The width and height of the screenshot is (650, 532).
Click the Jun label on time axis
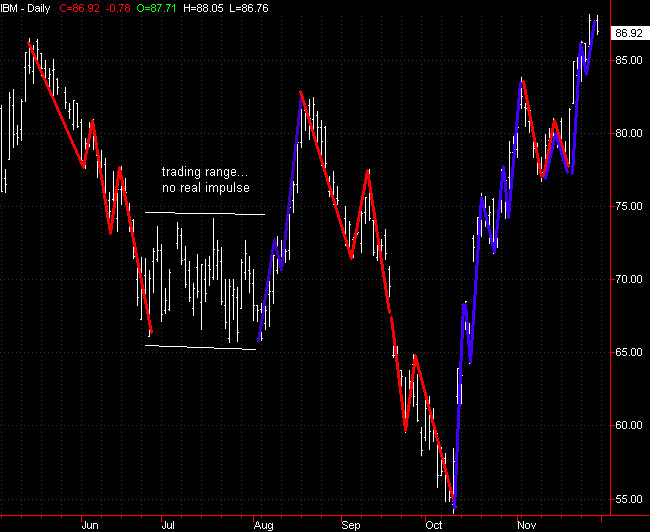tap(90, 525)
